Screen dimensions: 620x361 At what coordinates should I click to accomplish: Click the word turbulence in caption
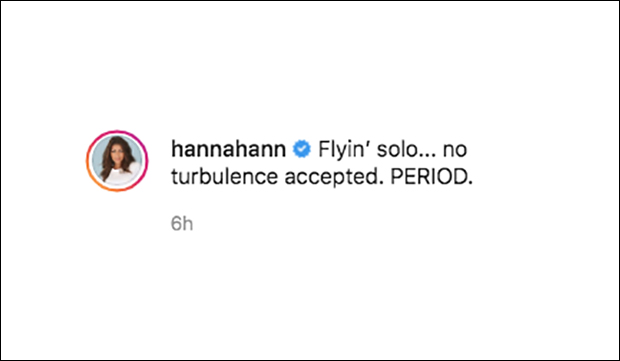[225, 177]
